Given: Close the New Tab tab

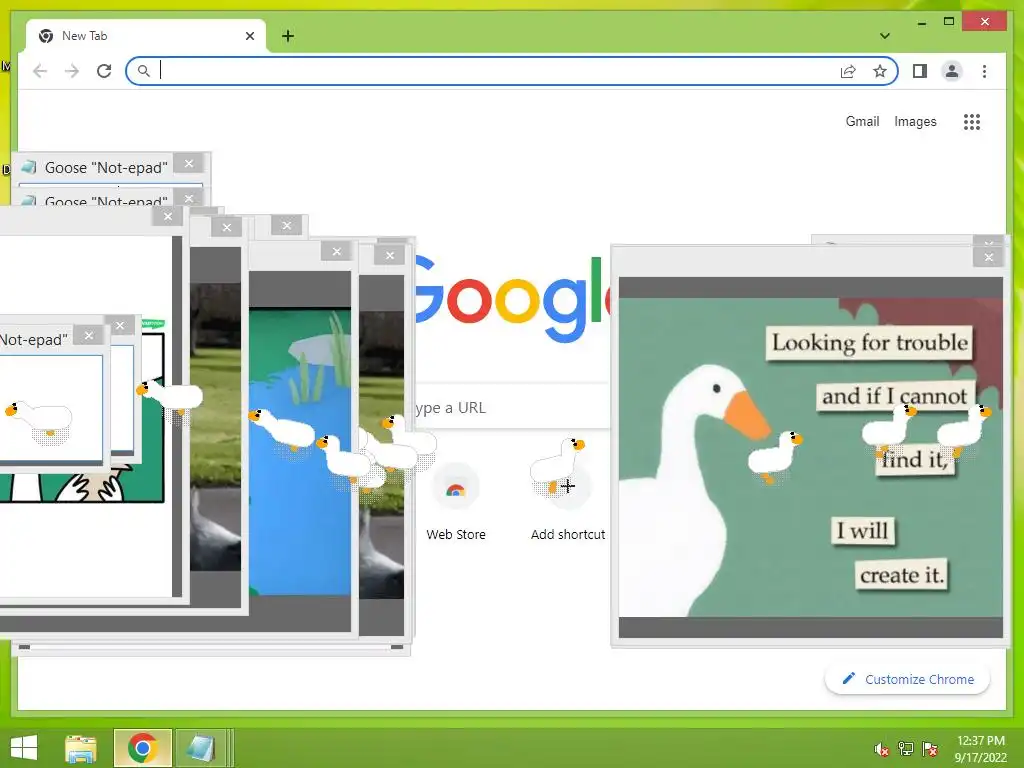Looking at the screenshot, I should pos(249,36).
